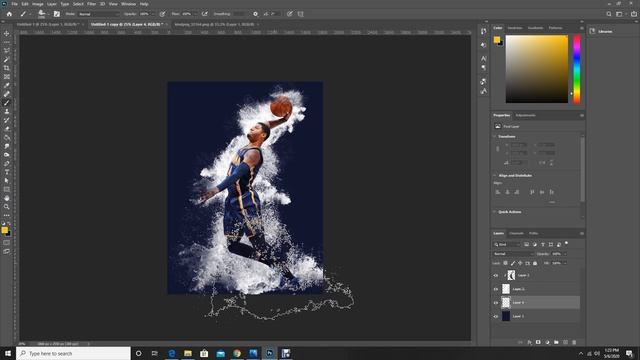Select the Clone Stamp tool
640x360 pixels.
(x=7, y=111)
